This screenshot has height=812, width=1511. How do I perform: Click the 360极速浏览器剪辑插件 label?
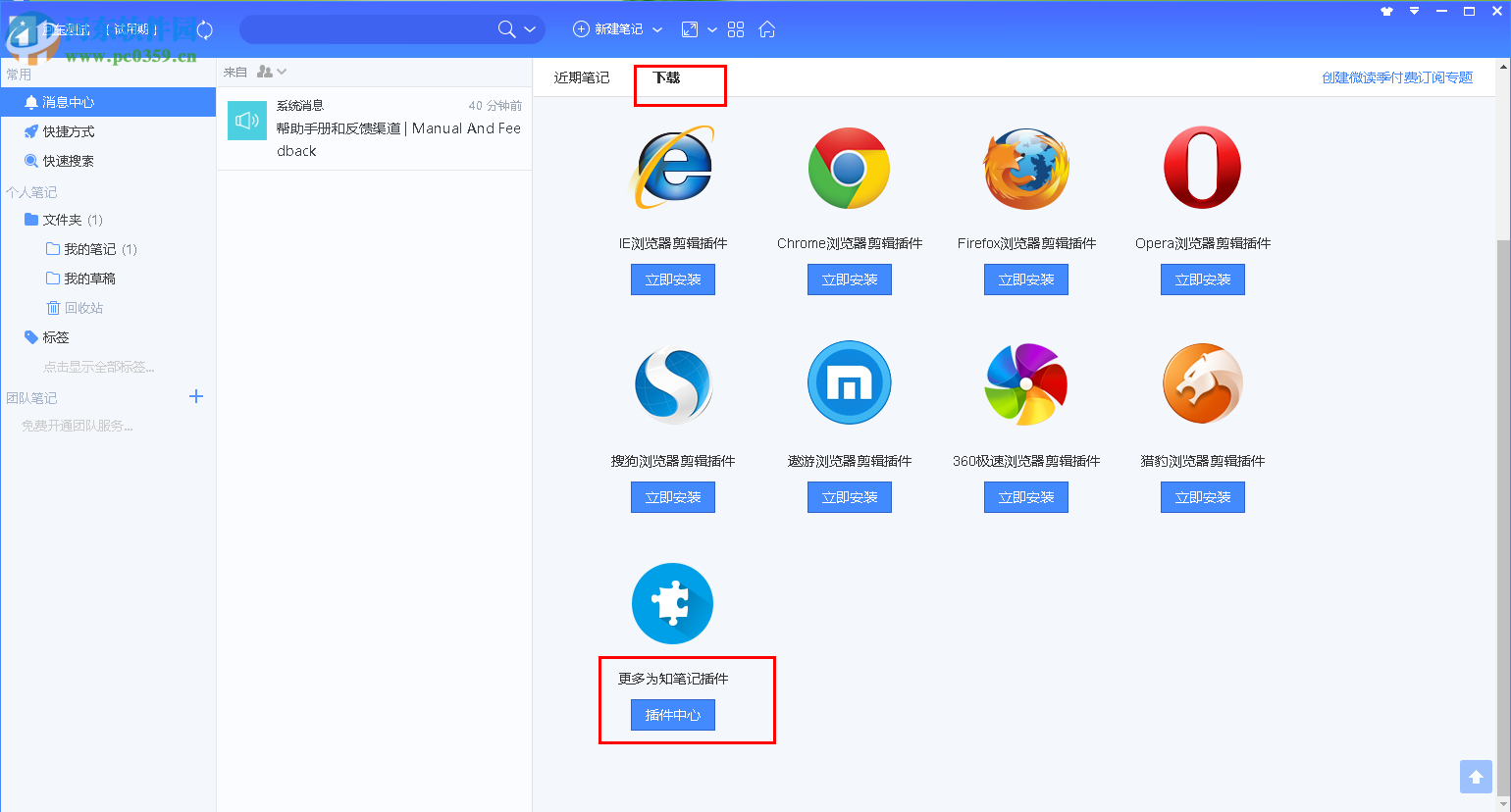pyautogui.click(x=1026, y=461)
